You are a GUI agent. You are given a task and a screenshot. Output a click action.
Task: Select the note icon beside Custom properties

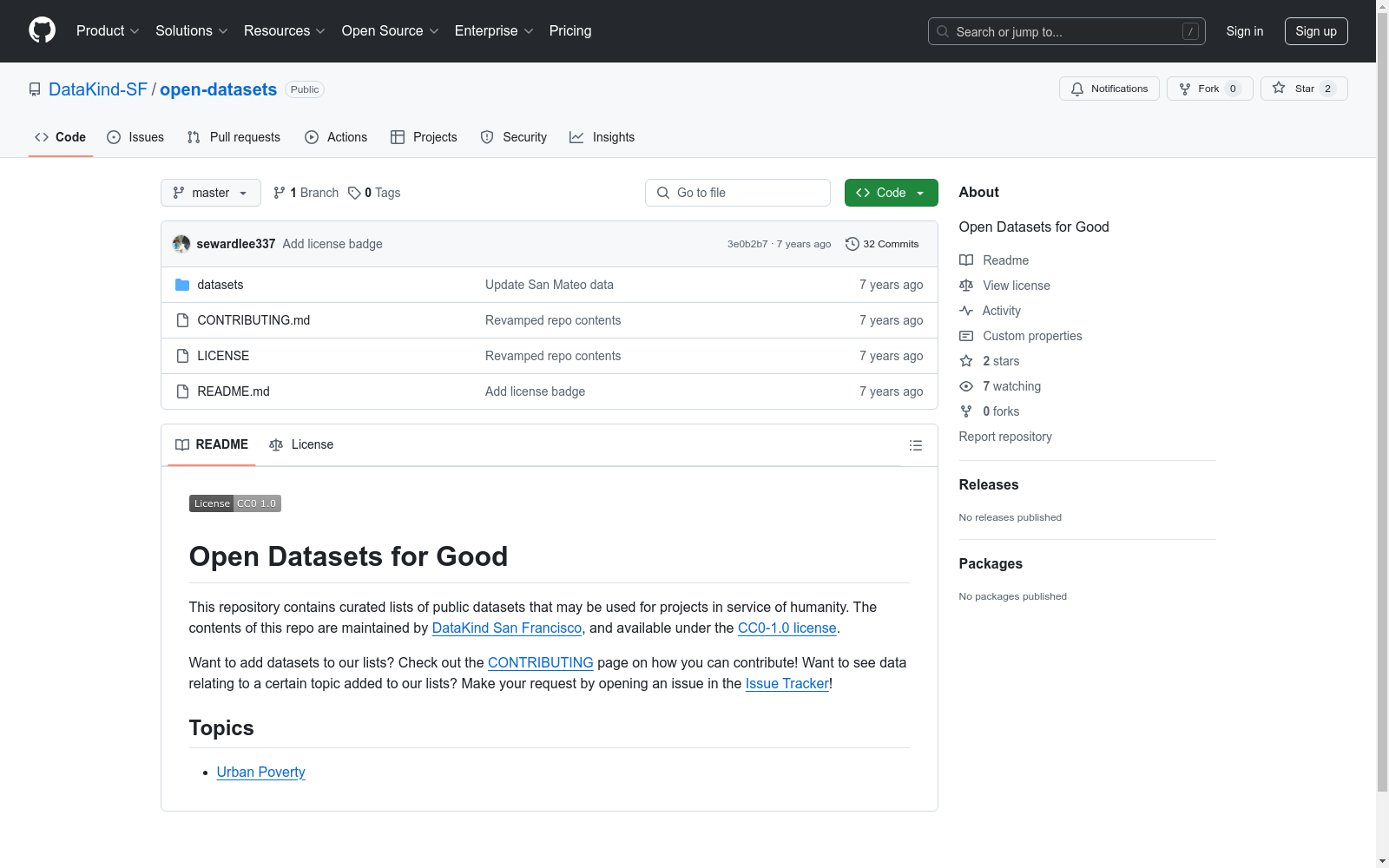point(966,336)
